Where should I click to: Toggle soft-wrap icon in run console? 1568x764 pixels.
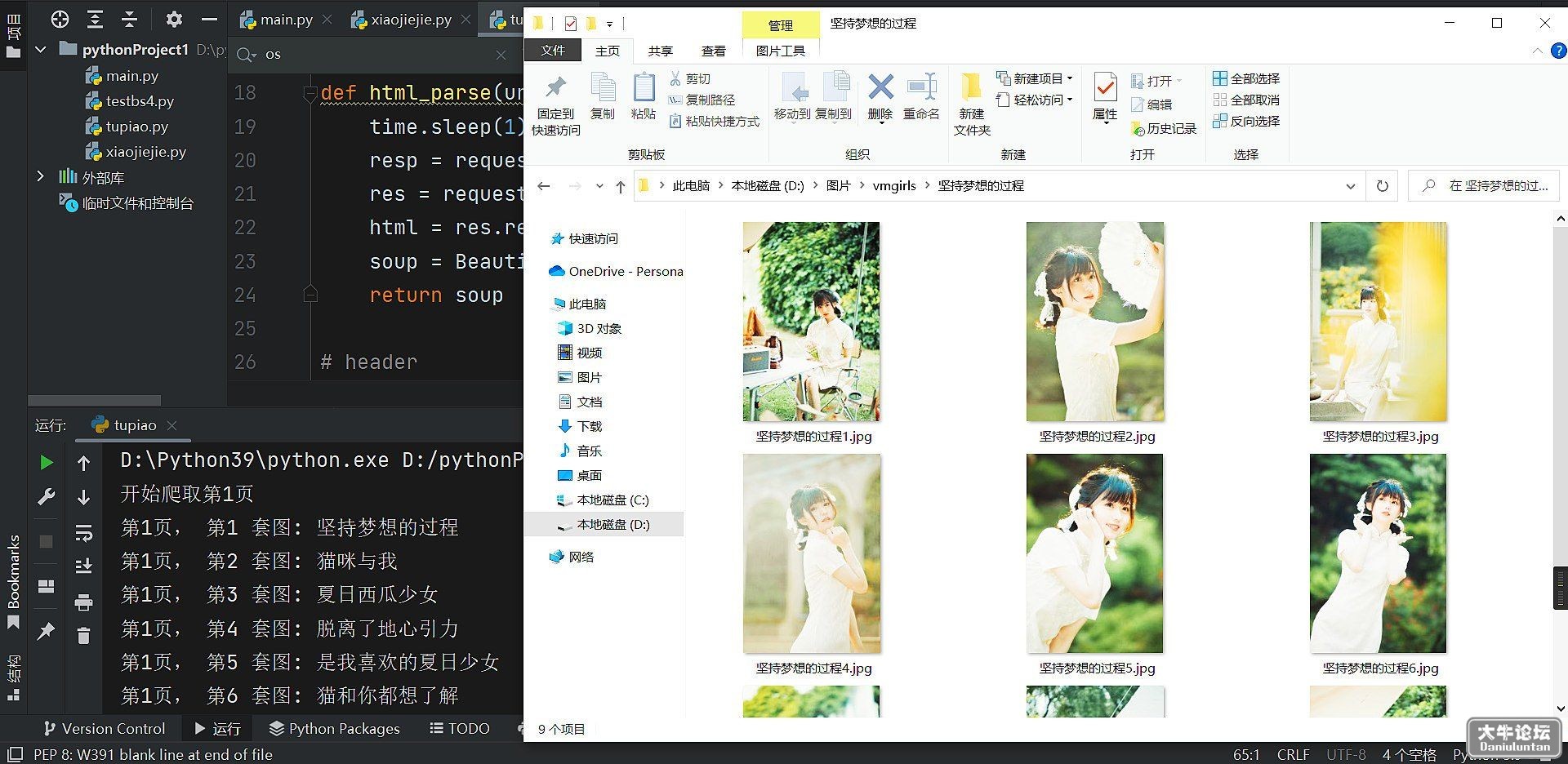click(x=83, y=534)
